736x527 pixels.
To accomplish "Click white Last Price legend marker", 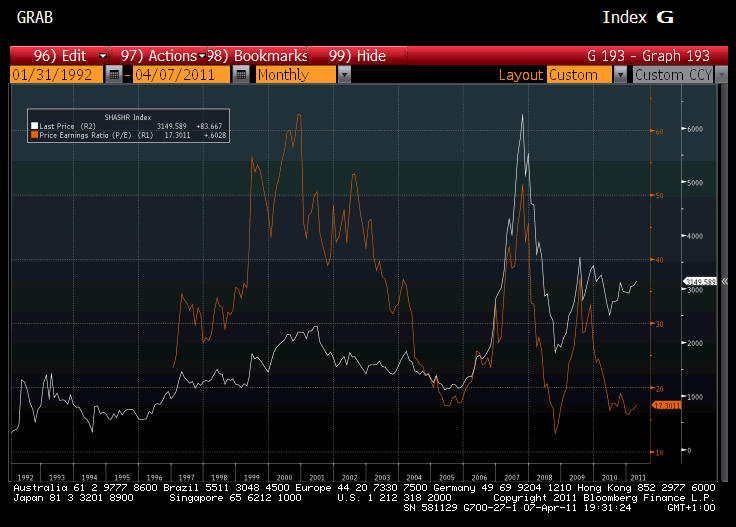I will coord(35,126).
